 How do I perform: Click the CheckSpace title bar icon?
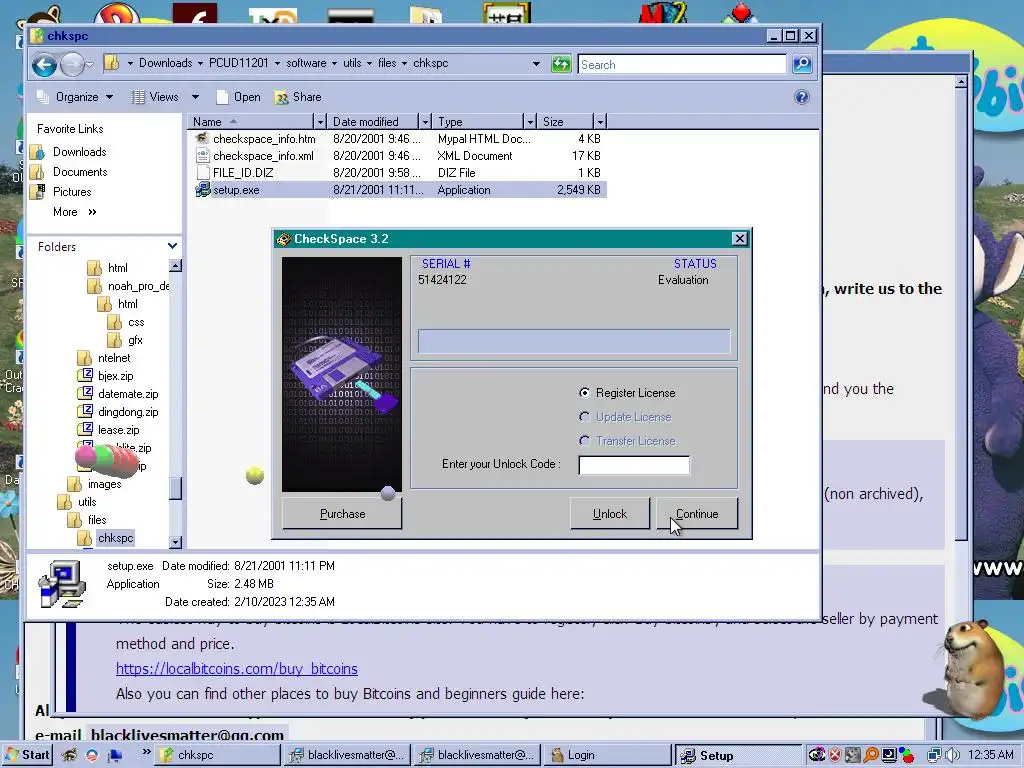click(283, 239)
